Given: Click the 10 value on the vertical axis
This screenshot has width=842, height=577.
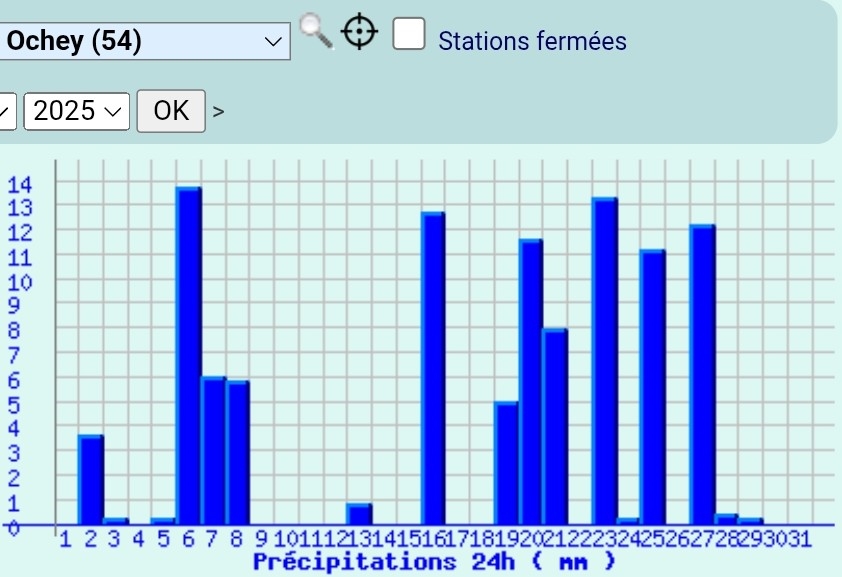Looking at the screenshot, I should tap(20, 282).
